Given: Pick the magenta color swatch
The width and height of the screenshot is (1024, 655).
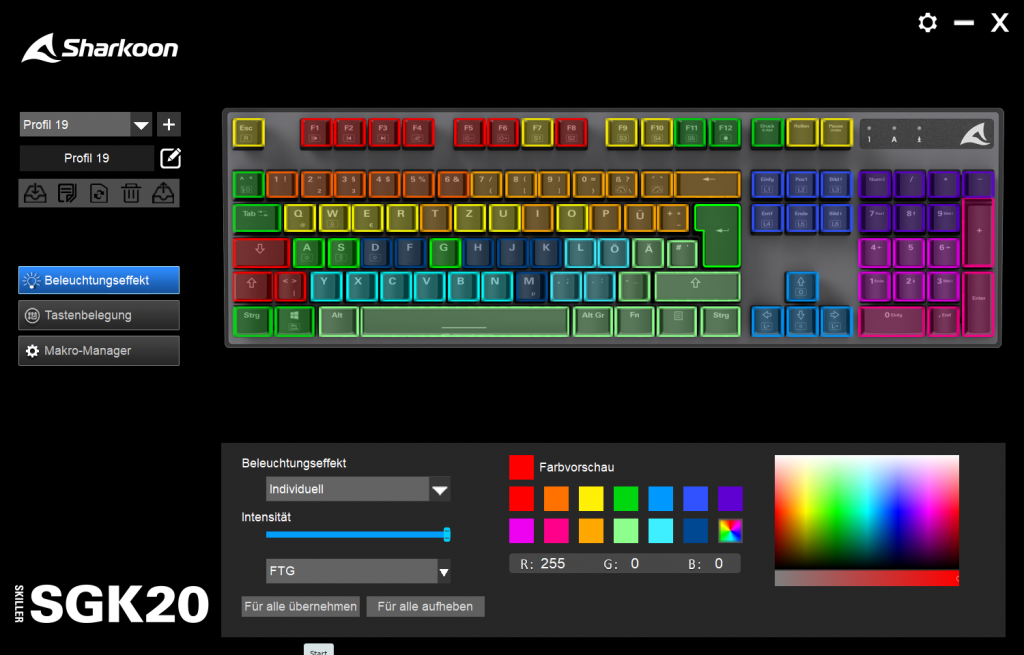Looking at the screenshot, I should tap(521, 531).
